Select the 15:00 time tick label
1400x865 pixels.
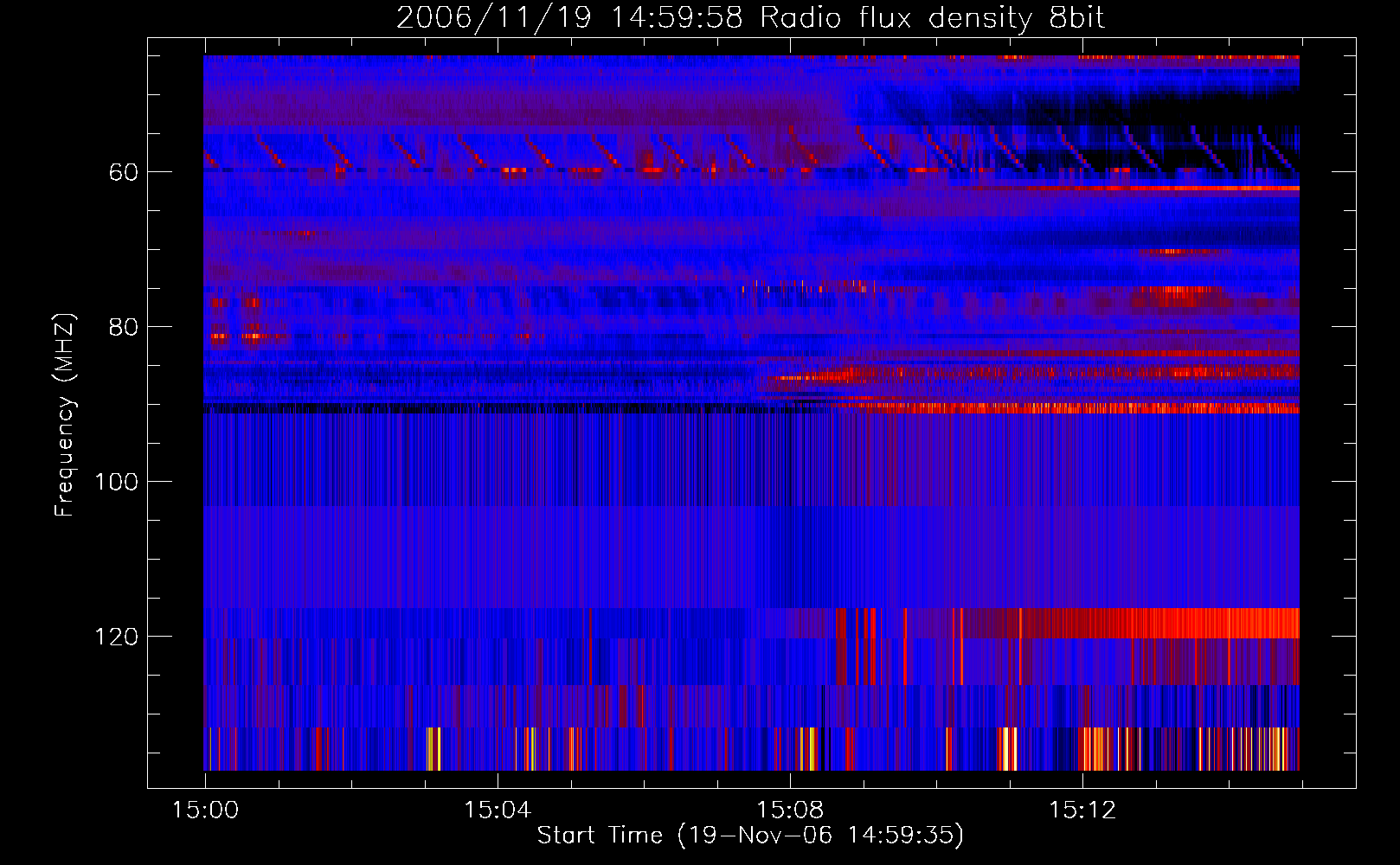coord(205,810)
